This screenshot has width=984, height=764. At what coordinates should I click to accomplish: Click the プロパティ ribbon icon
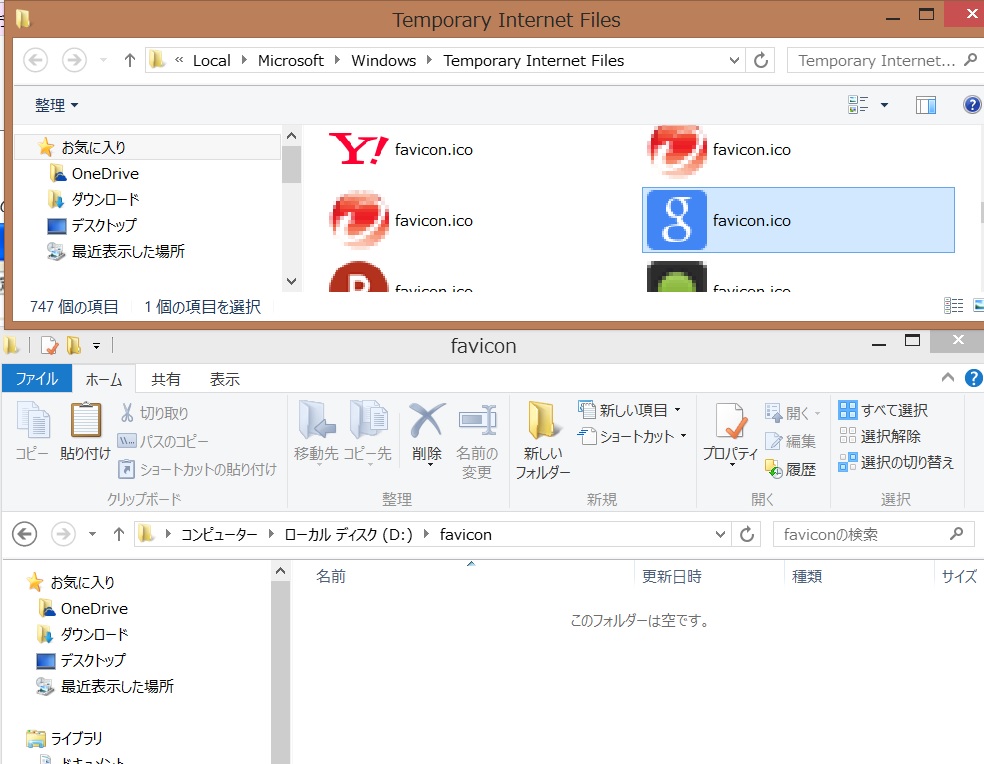pyautogui.click(x=730, y=434)
